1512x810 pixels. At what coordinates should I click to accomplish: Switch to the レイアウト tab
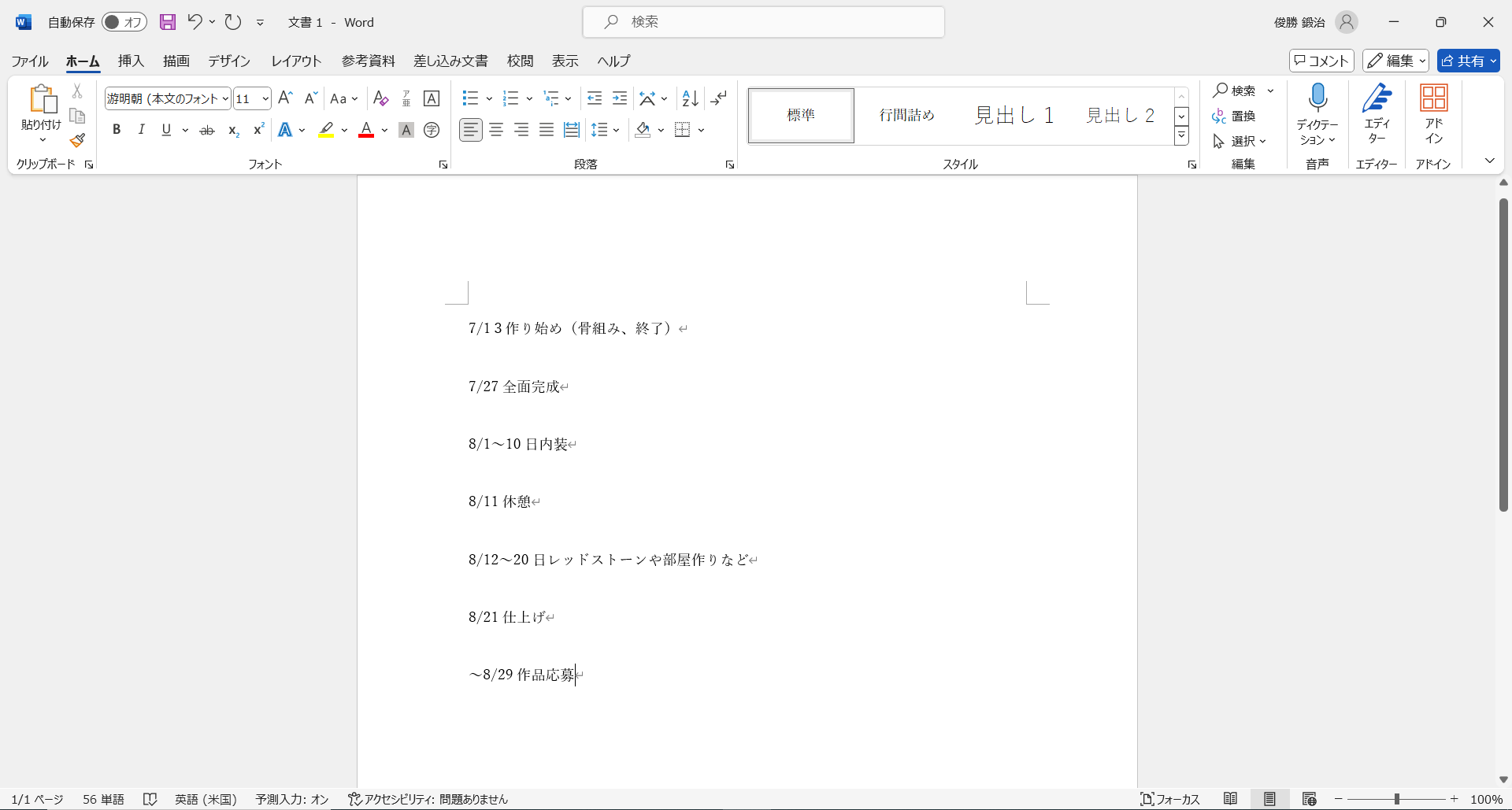click(296, 61)
